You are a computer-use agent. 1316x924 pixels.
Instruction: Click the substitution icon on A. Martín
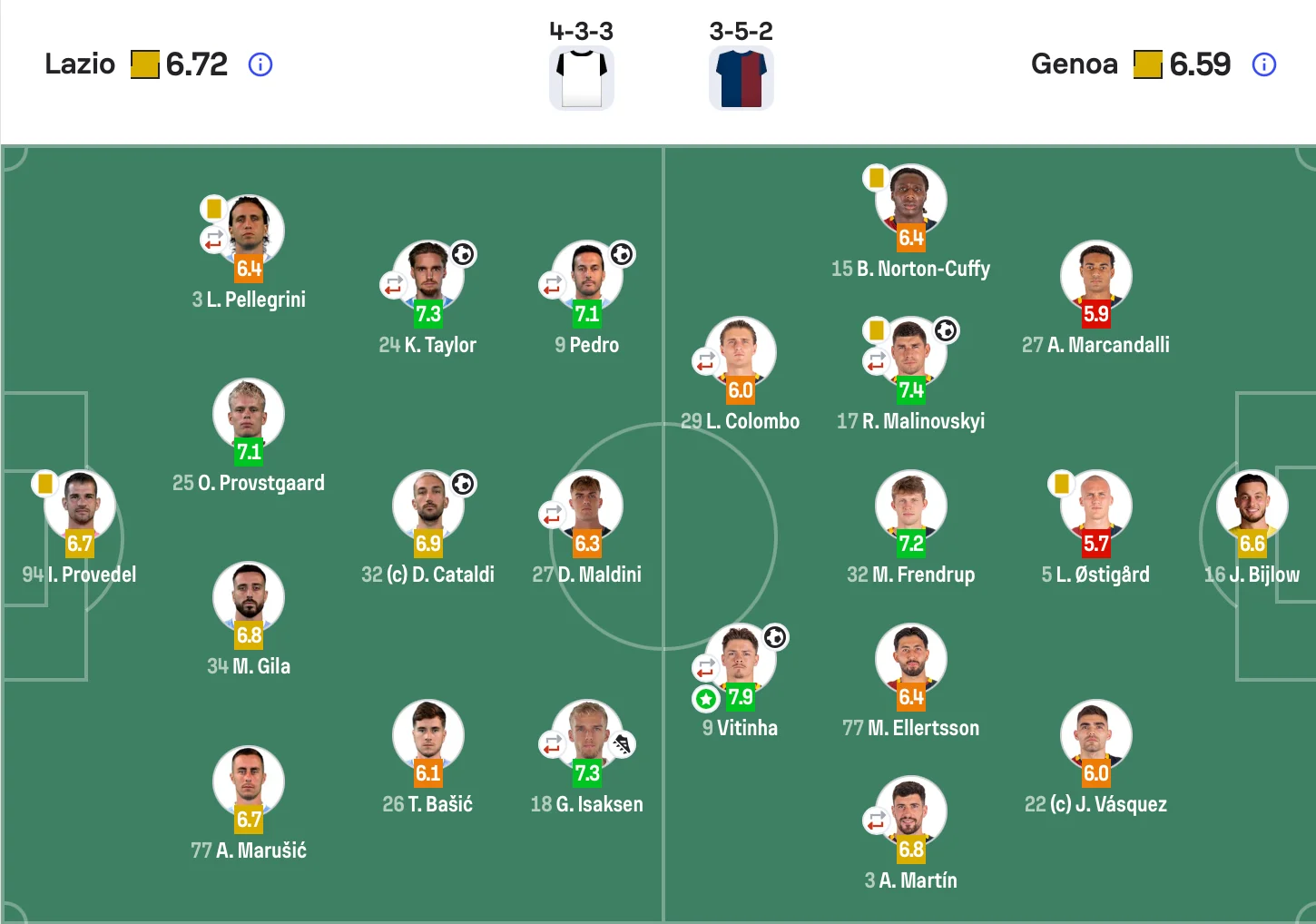(x=876, y=821)
